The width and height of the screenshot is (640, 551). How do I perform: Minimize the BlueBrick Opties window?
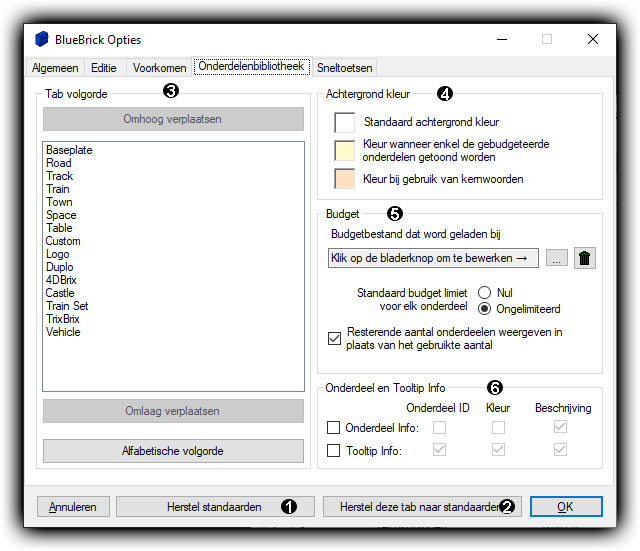click(x=502, y=39)
